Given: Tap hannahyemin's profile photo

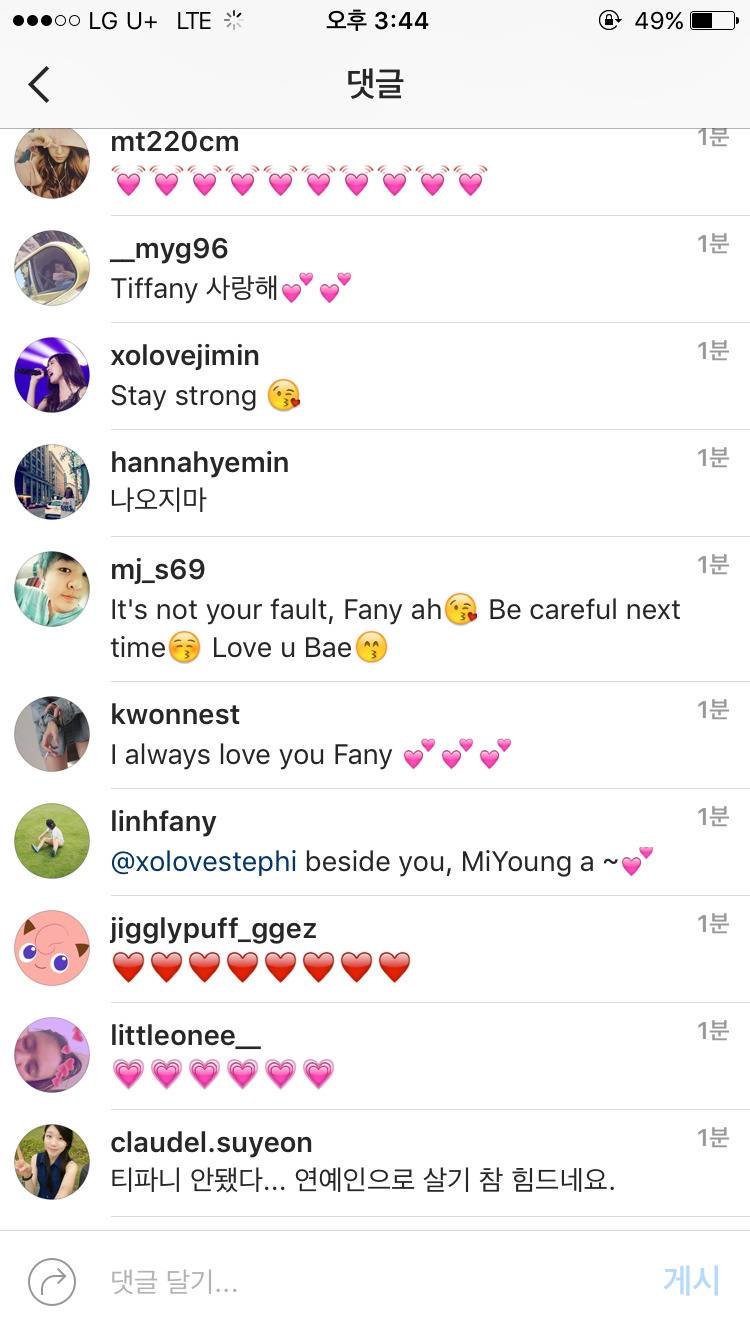Looking at the screenshot, I should tap(52, 482).
